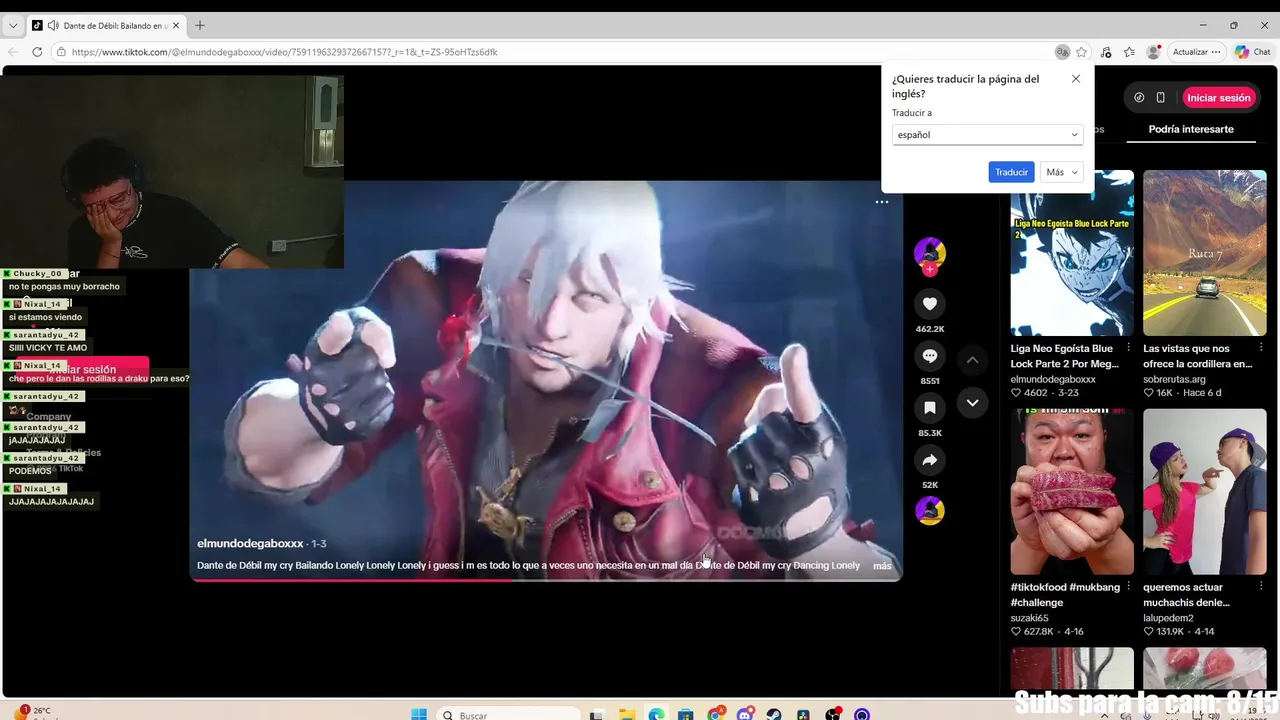Click the '8551' comments count
Screen dimensions: 1280x720
(x=930, y=381)
